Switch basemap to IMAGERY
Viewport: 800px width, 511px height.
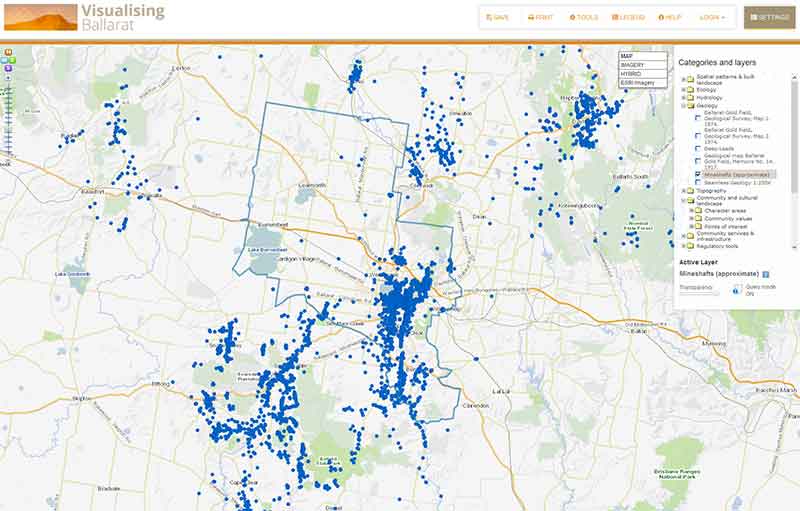coord(643,65)
